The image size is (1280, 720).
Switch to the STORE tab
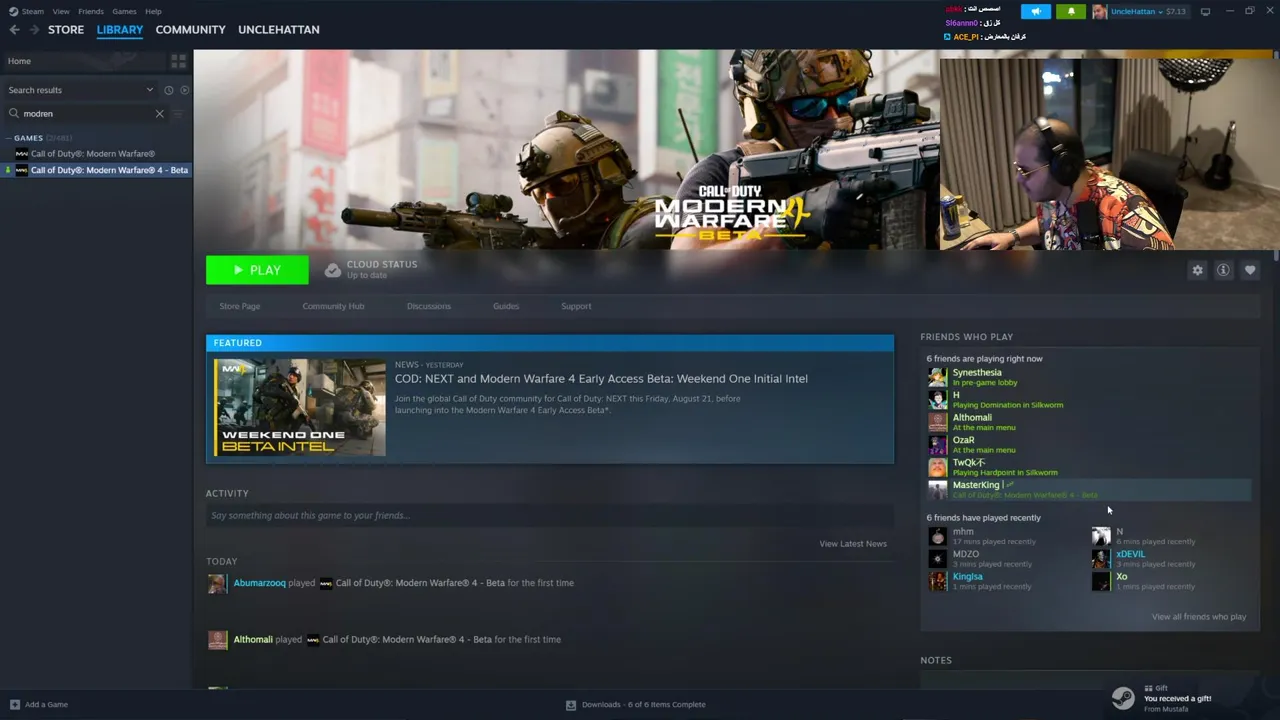point(66,30)
